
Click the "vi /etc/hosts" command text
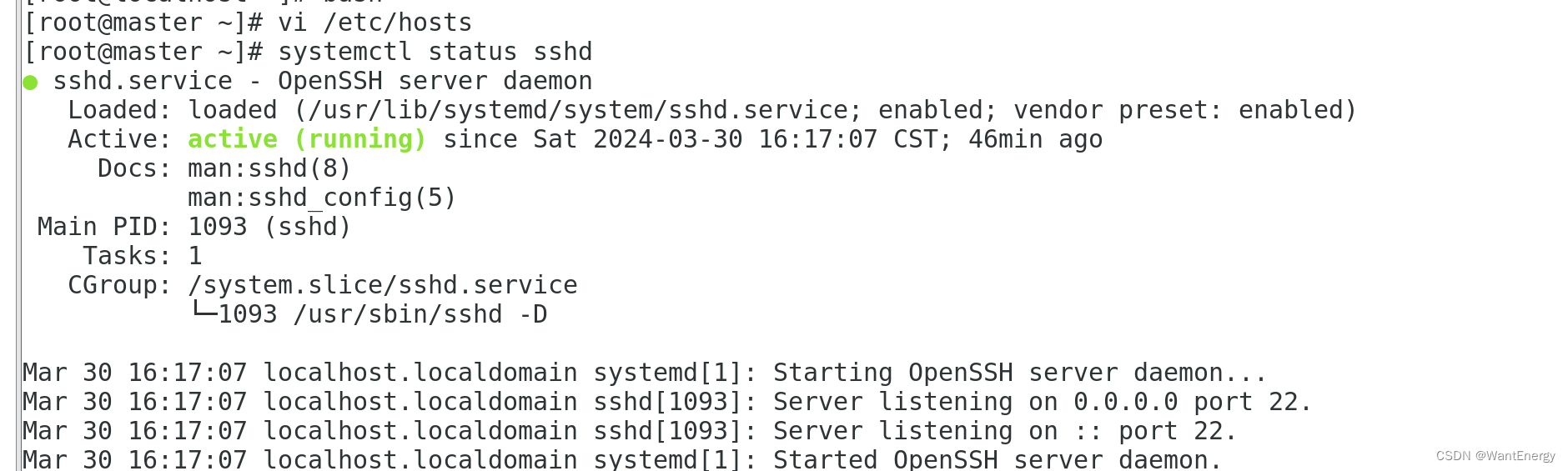(374, 23)
